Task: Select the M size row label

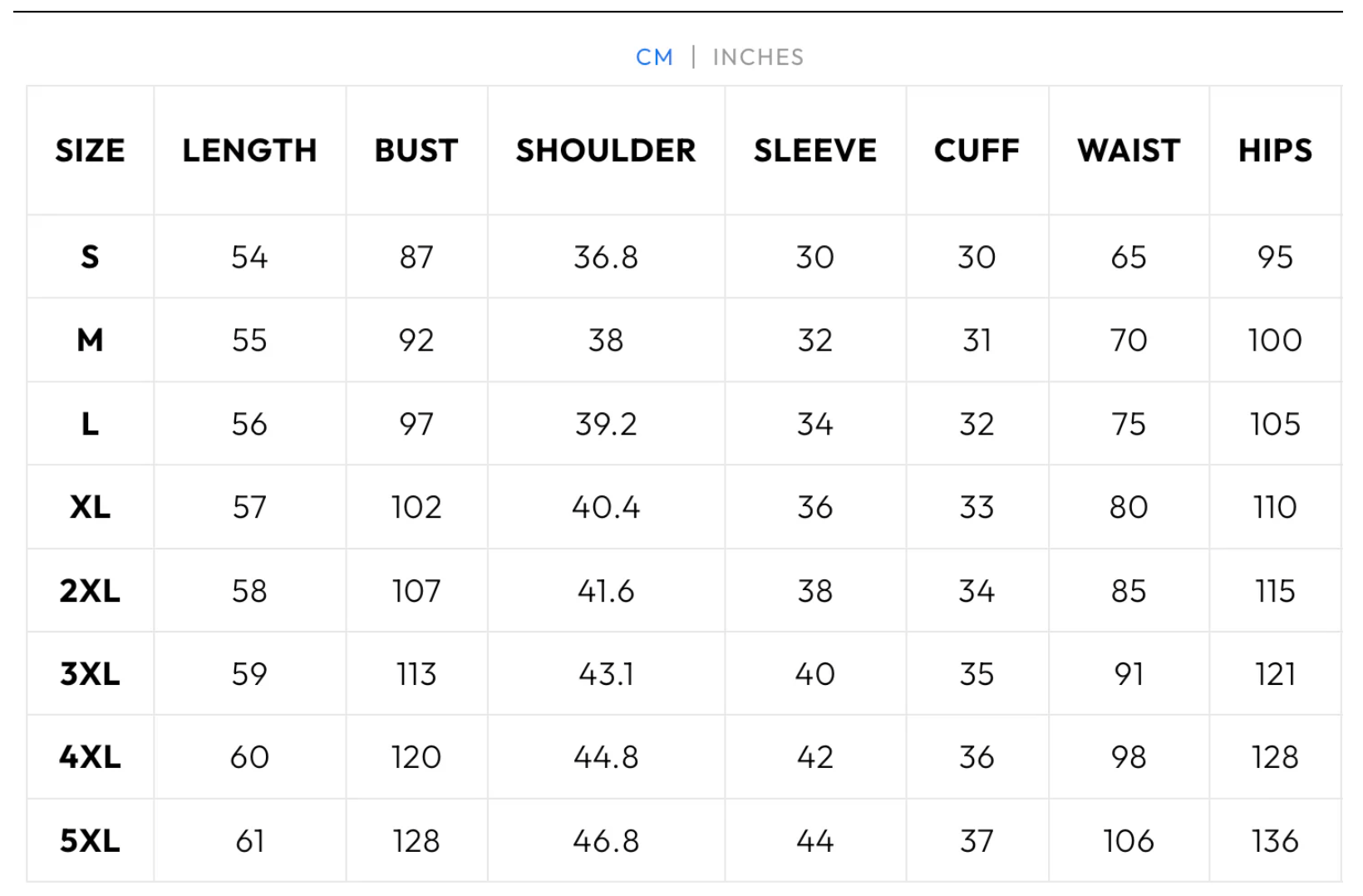Action: pyautogui.click(x=90, y=340)
